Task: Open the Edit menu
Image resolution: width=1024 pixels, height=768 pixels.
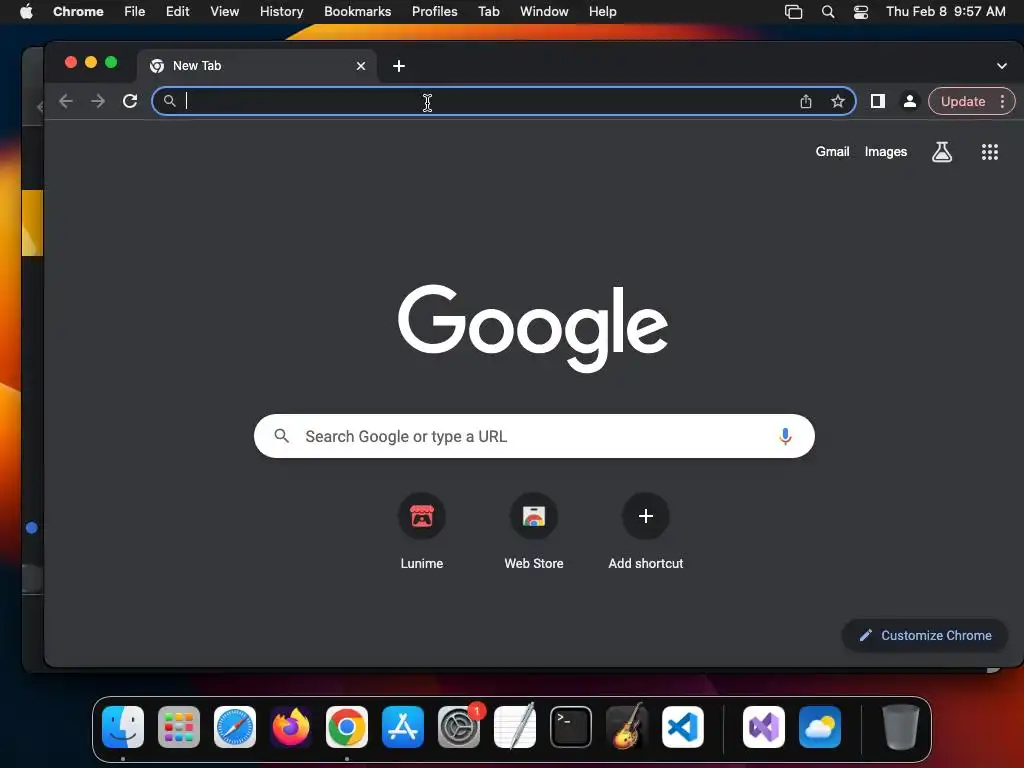Action: [x=178, y=11]
